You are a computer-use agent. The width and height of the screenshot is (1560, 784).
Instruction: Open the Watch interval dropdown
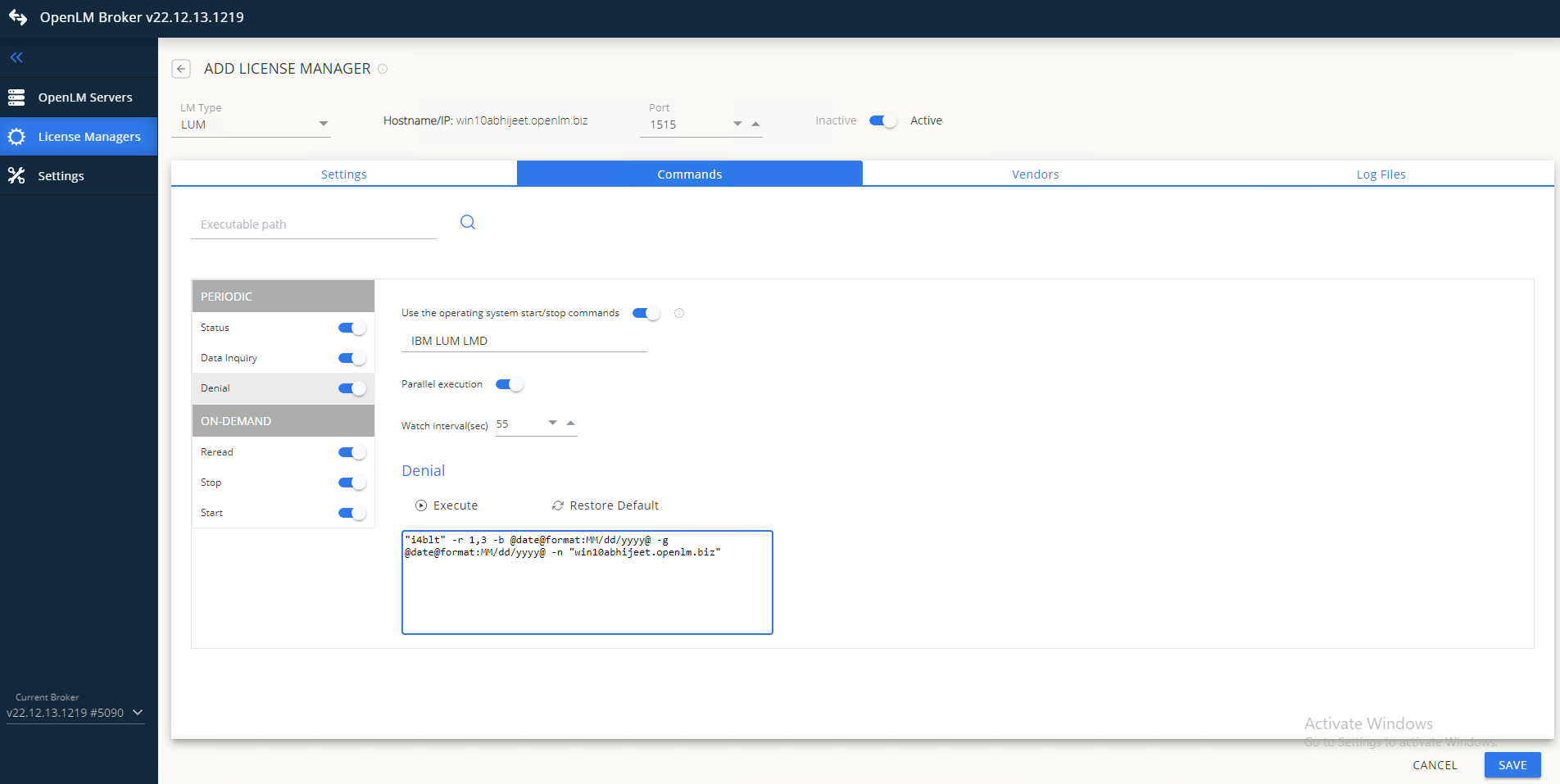(x=552, y=422)
